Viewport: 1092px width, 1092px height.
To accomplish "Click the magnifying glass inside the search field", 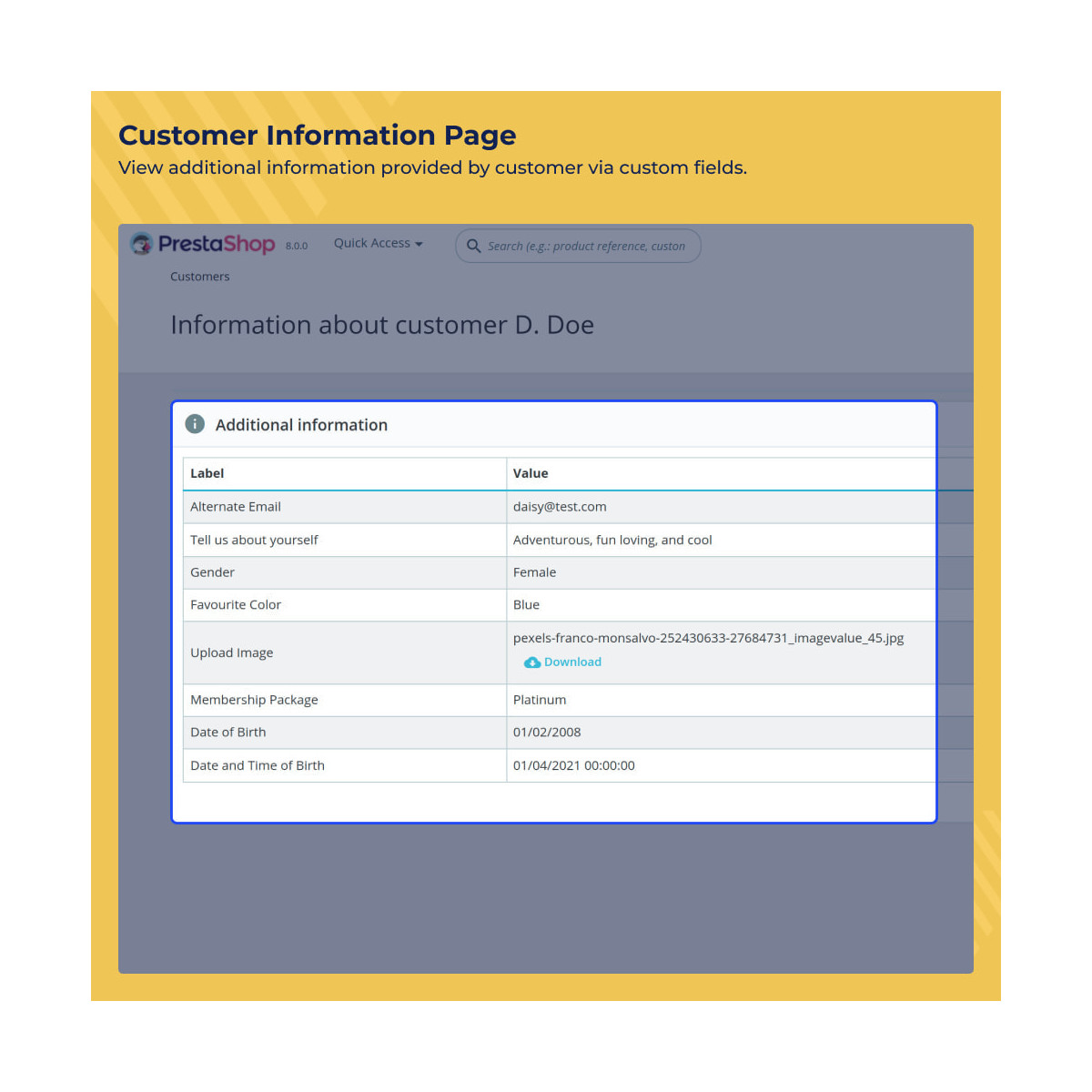I will 474,246.
